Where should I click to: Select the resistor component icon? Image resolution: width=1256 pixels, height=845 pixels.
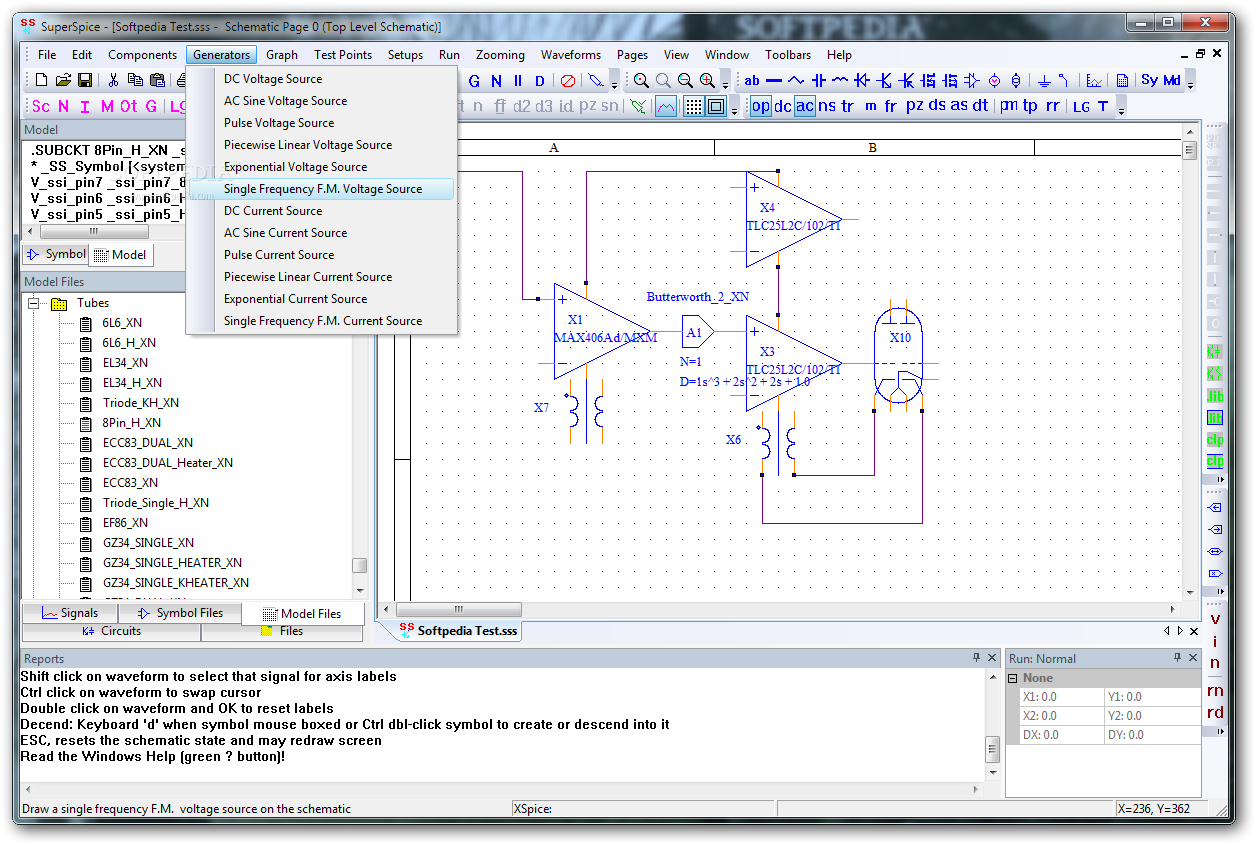tap(796, 81)
